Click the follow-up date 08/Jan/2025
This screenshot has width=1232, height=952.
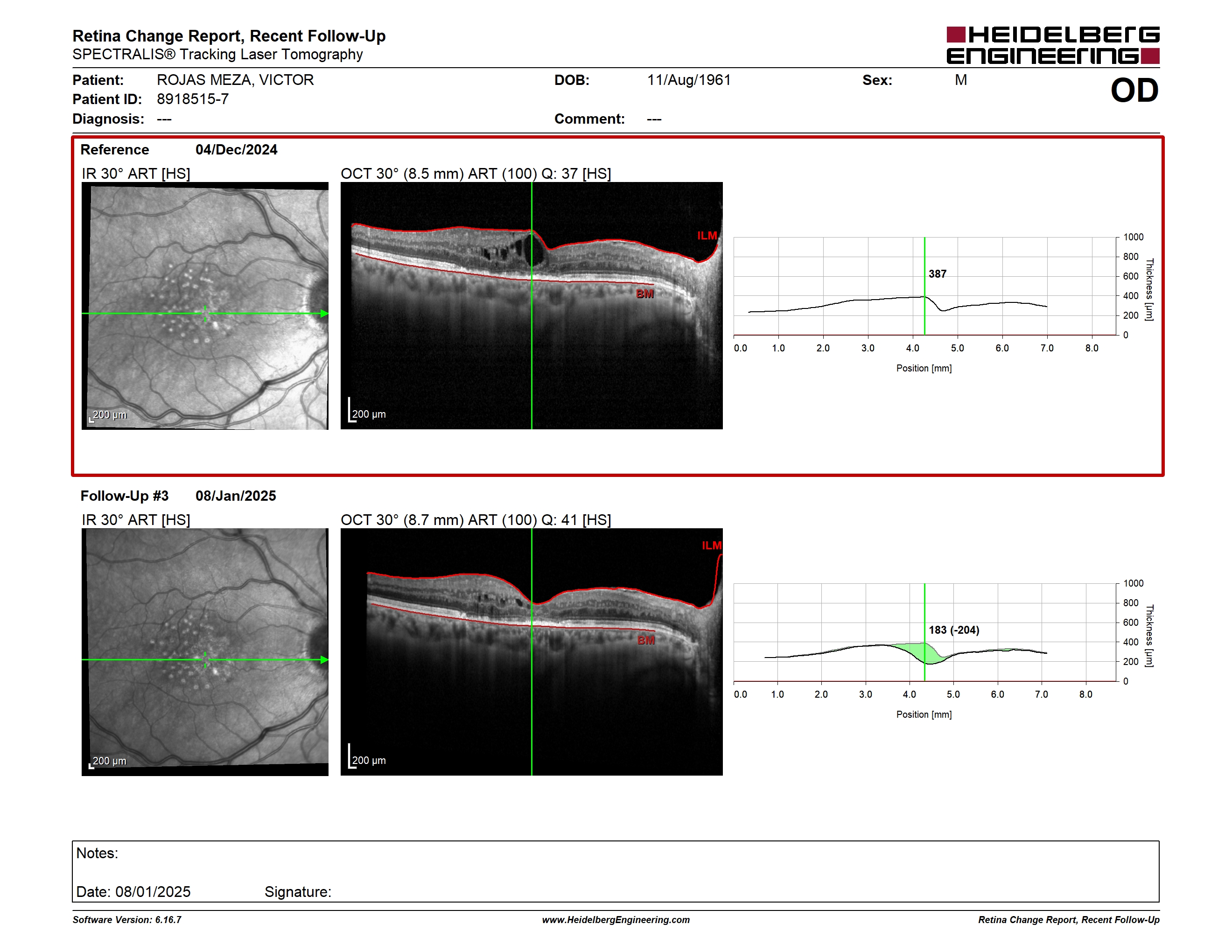236,496
